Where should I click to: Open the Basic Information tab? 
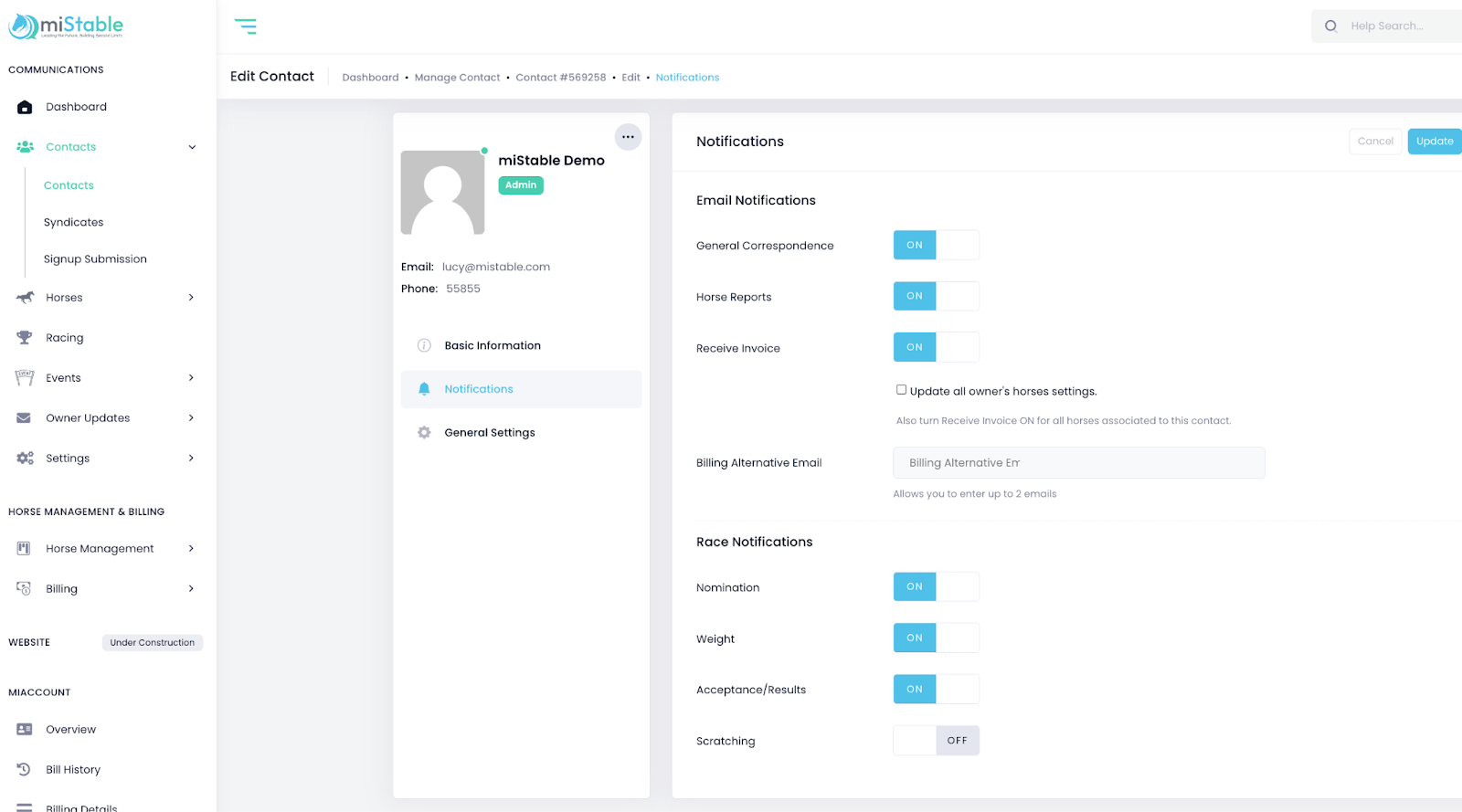coord(493,345)
